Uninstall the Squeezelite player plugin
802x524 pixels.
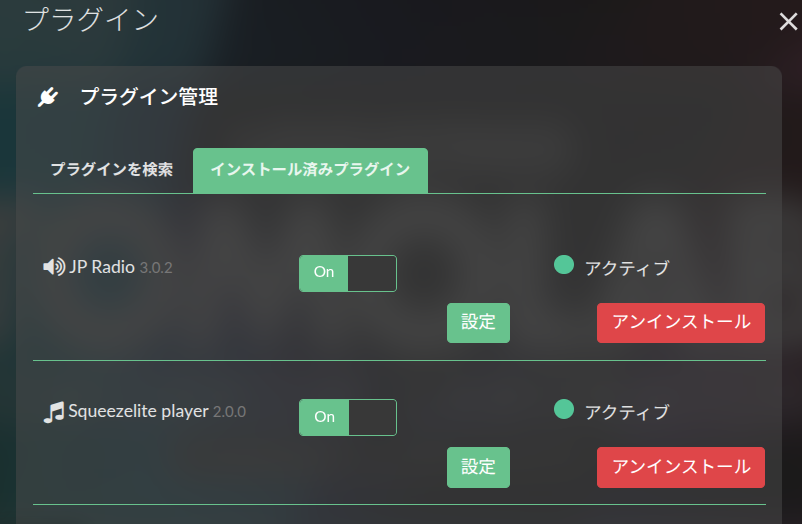click(x=681, y=467)
